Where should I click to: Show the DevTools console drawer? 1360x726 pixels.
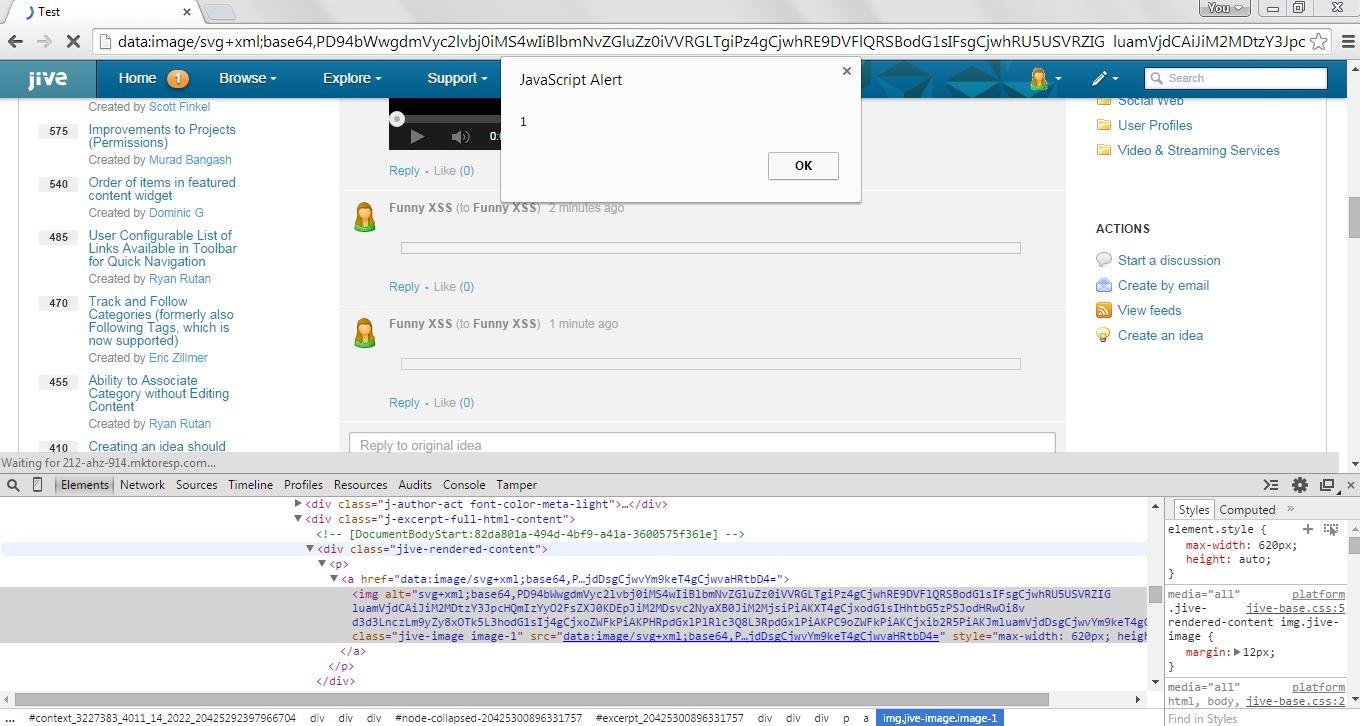1271,485
